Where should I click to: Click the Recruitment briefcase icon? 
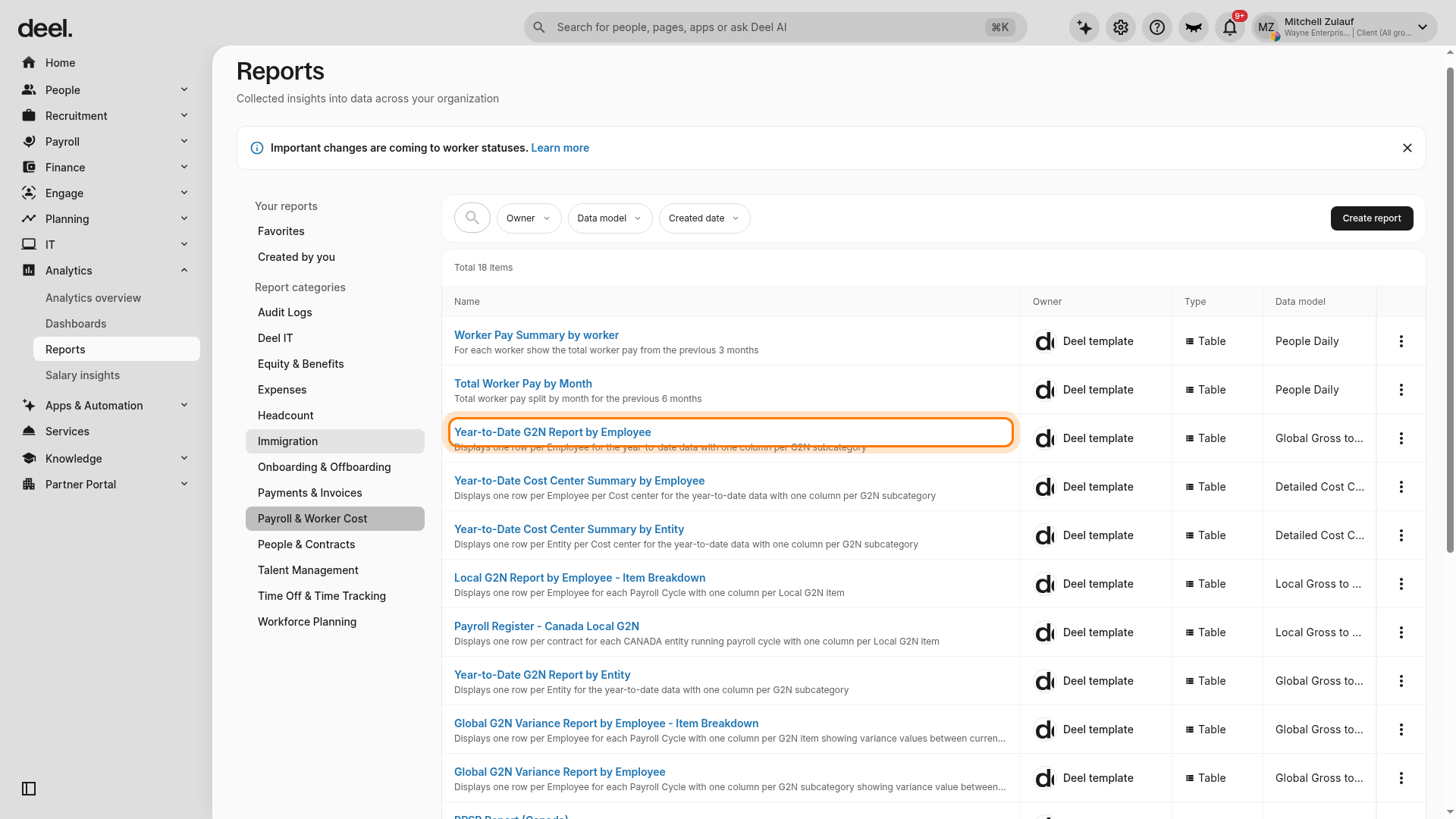[29, 116]
